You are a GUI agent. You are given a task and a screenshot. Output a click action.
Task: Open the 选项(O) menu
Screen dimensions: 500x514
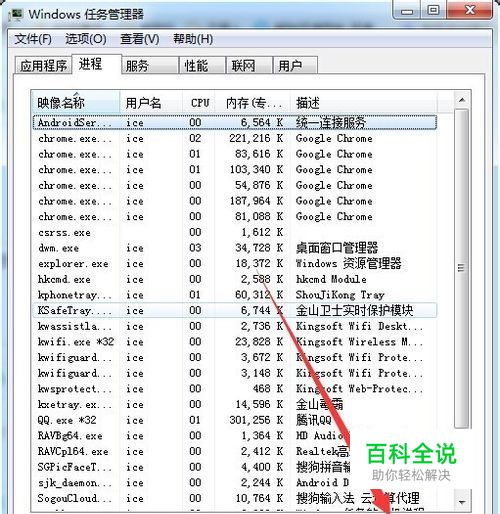86,39
